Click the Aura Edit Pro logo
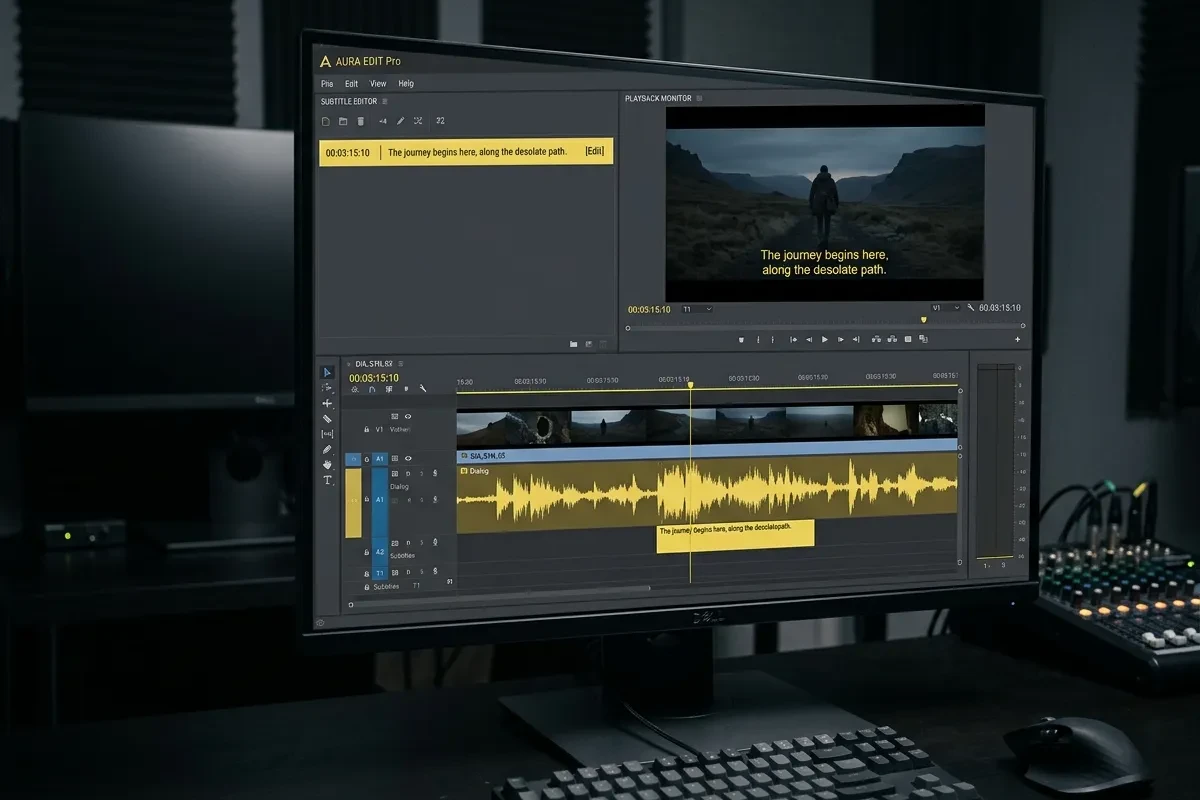This screenshot has height=800, width=1200. (325, 61)
